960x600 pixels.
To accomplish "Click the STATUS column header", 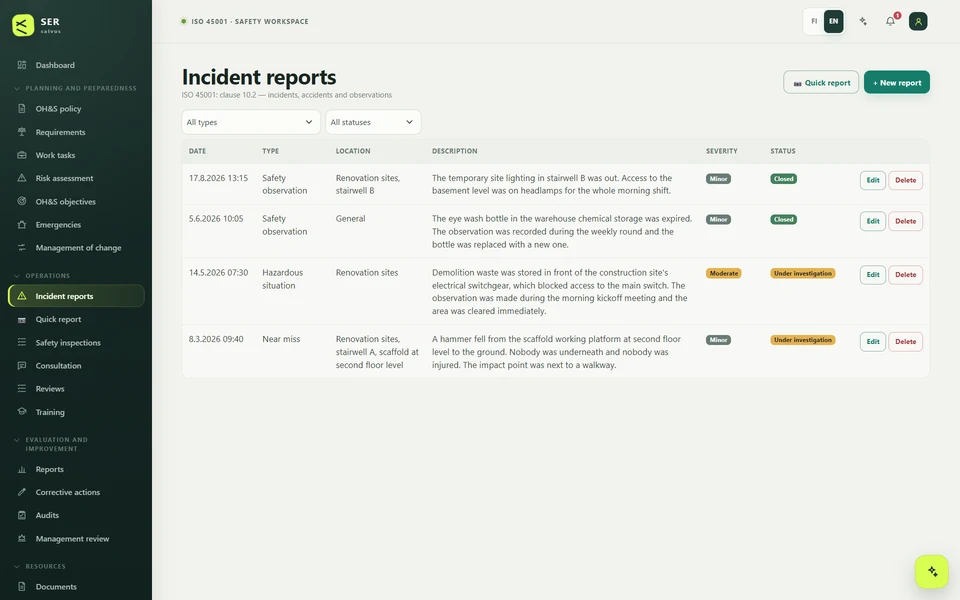I will point(782,151).
